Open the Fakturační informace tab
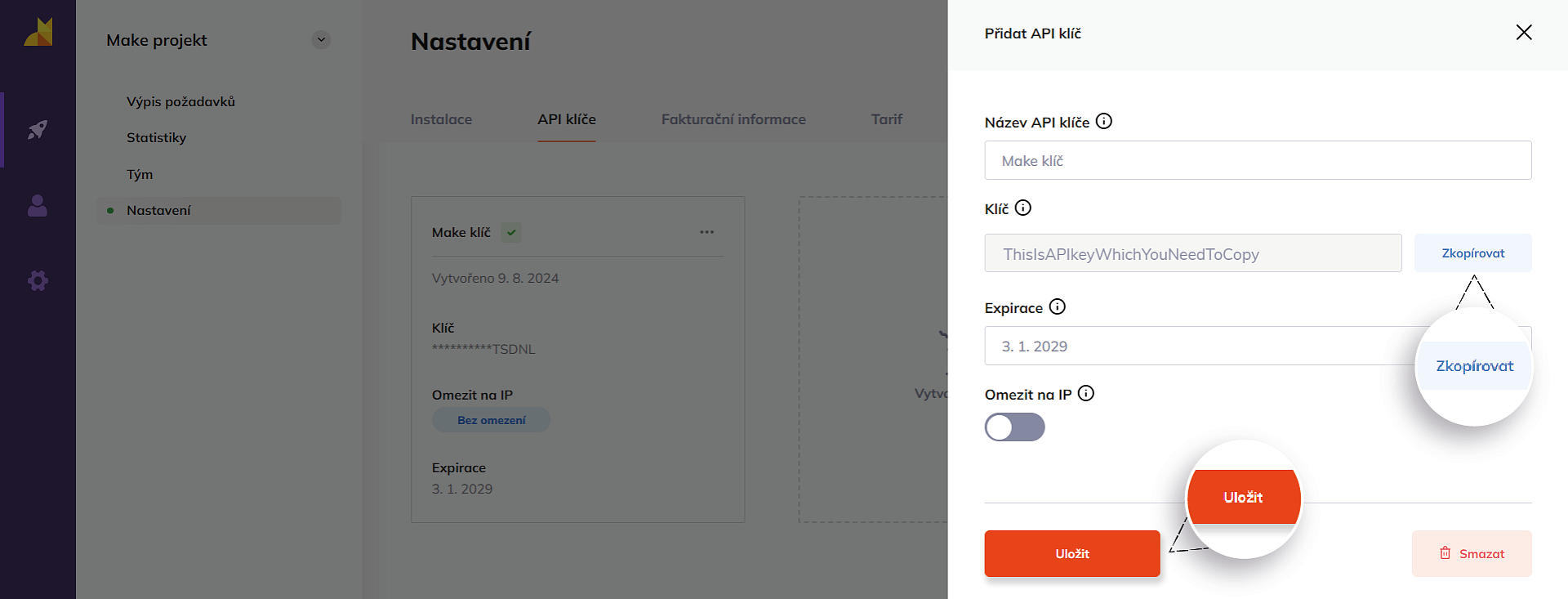Screen dimensions: 1568x599 pyautogui.click(x=733, y=119)
